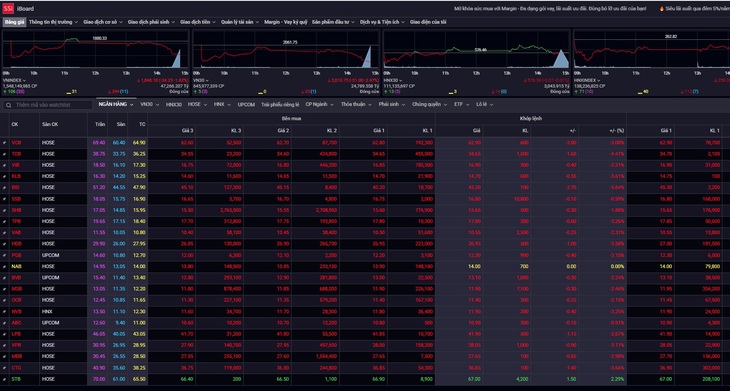Open the NGÂN HÀNG watchlist dropdown

116,104
